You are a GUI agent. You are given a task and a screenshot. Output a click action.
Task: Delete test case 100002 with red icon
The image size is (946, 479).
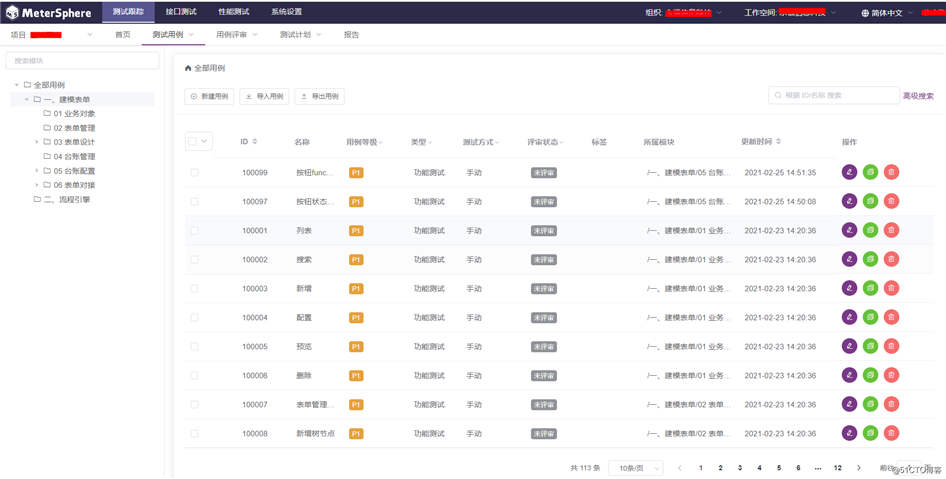tap(891, 259)
